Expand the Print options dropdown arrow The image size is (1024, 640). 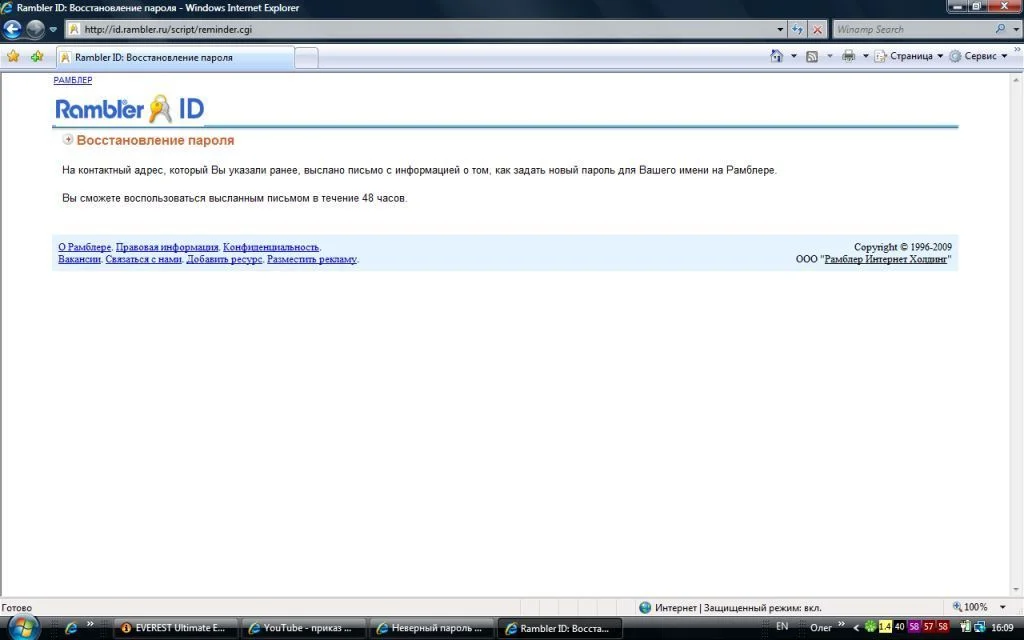point(865,56)
